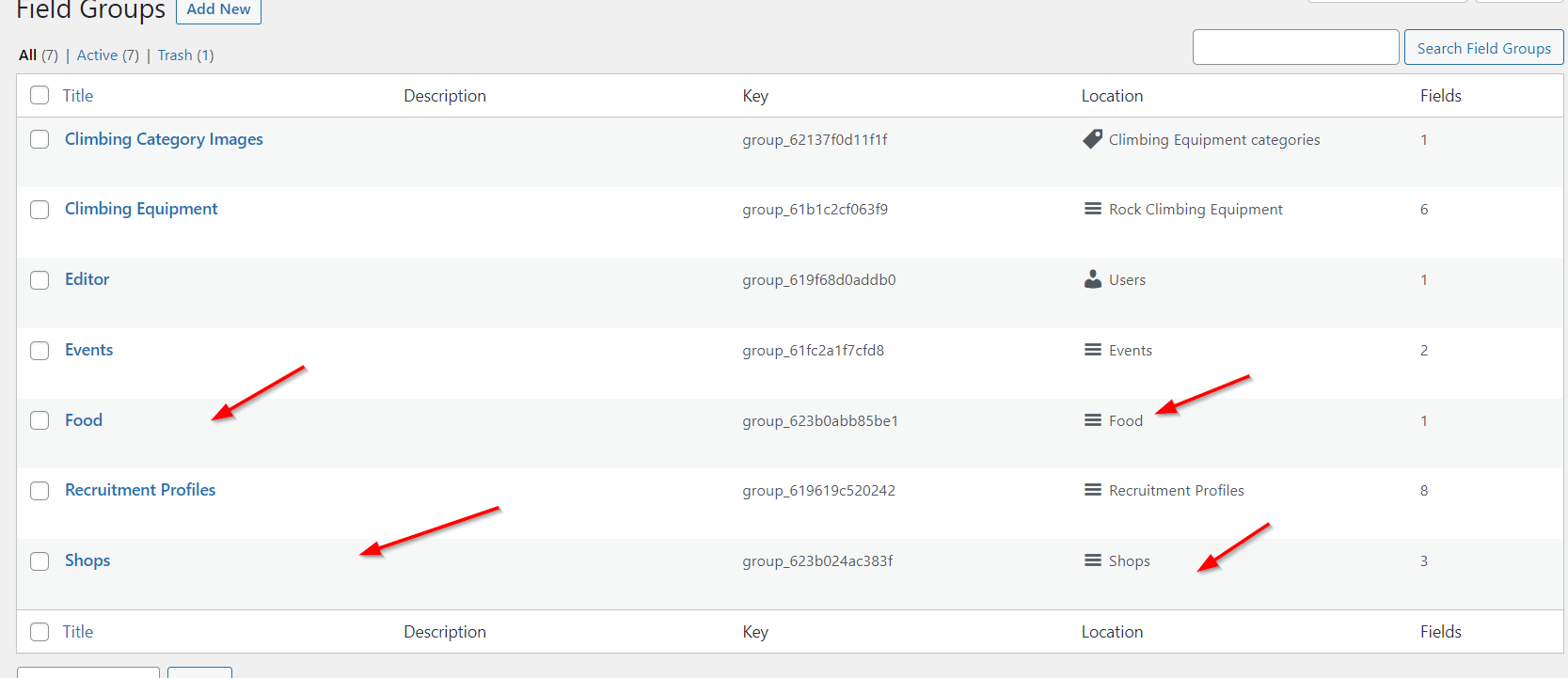Viewport: 1568px width, 678px height.
Task: Click the list icon beside Rock Climbing Equipment
Action: [1092, 209]
